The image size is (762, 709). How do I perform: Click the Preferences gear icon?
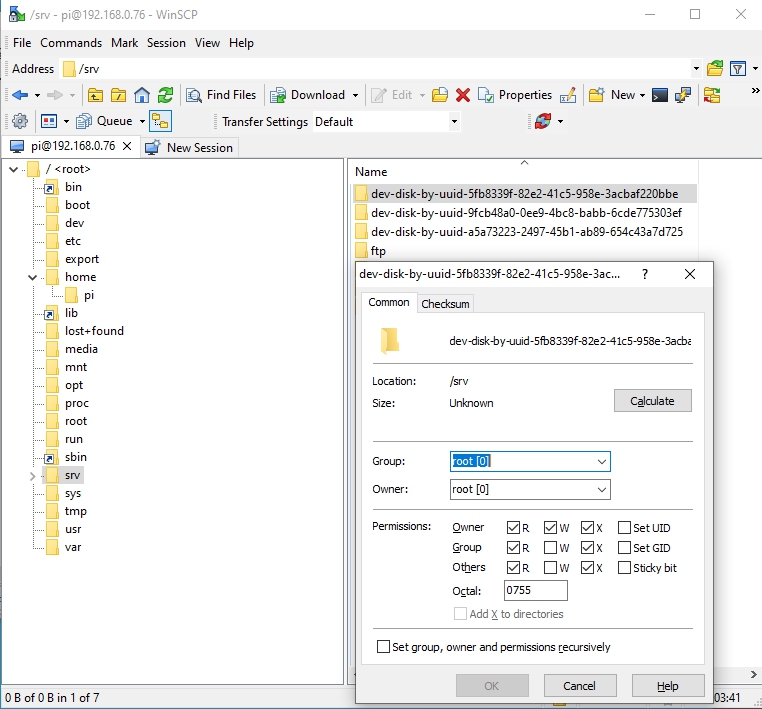[19, 121]
